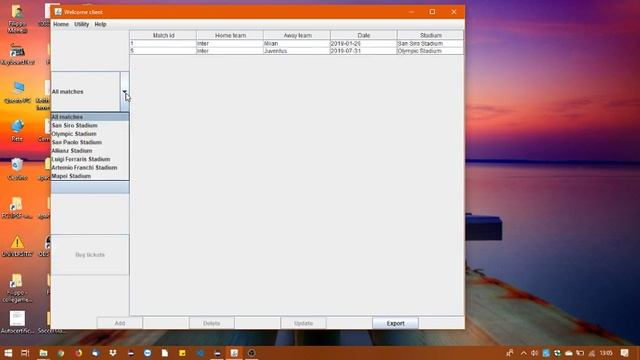Open Dropbox from the taskbar
This screenshot has height=360, width=640.
point(113,353)
